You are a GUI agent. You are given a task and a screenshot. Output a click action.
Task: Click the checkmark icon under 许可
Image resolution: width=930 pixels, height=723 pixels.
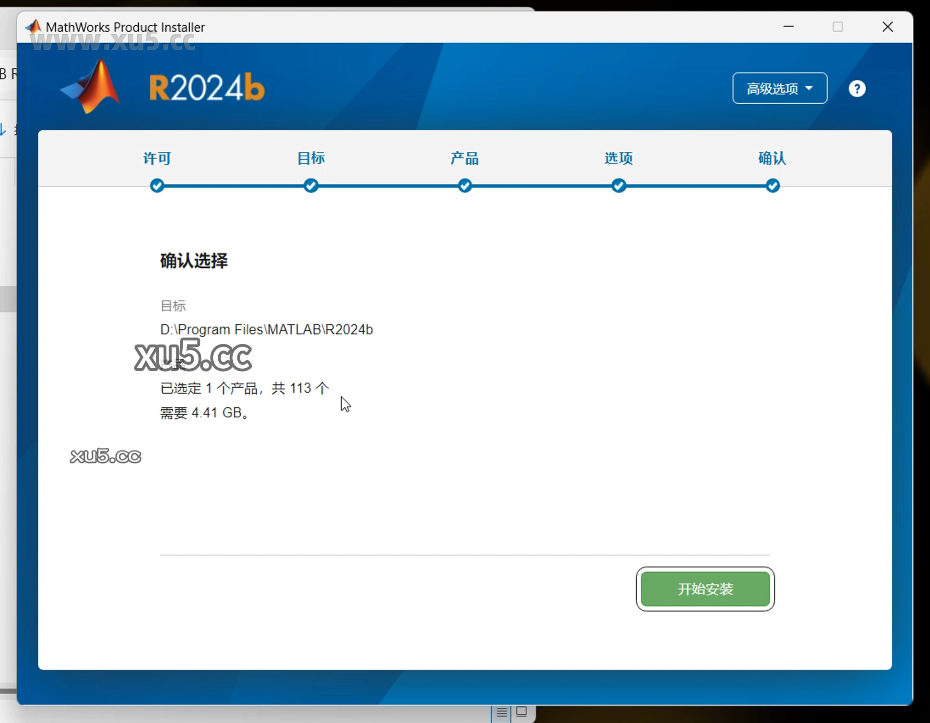[157, 185]
